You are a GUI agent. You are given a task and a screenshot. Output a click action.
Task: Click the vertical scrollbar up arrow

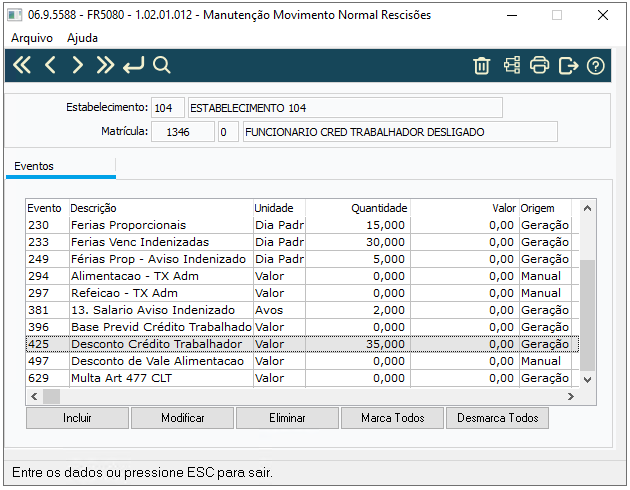587,208
